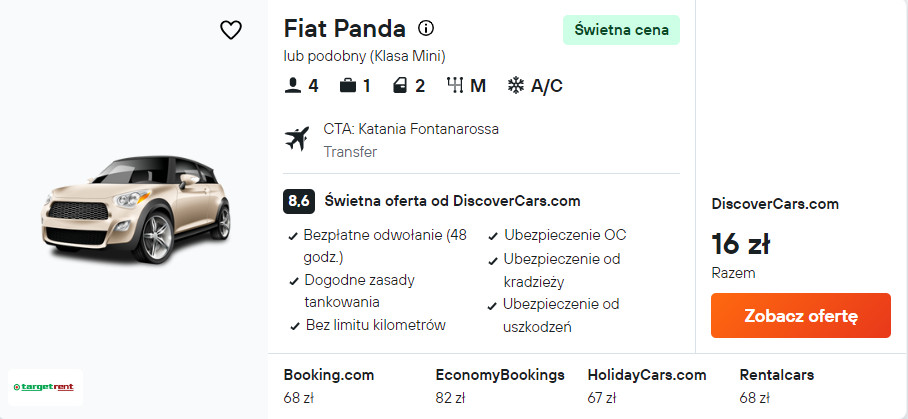908x419 pixels.
Task: Click the 8,6 rating score badge
Action: pos(298,201)
